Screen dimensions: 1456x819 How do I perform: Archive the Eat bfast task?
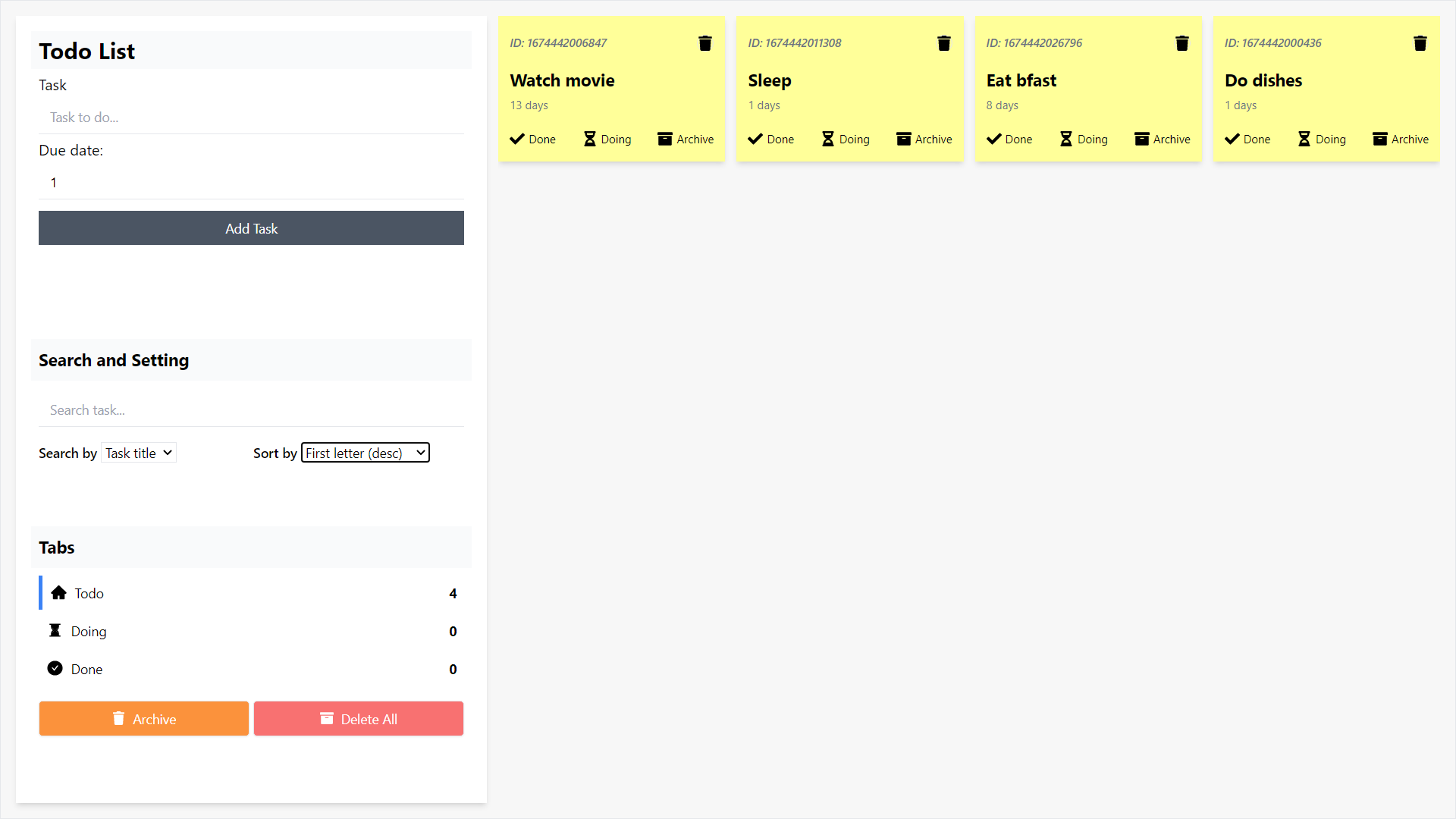(x=1162, y=140)
